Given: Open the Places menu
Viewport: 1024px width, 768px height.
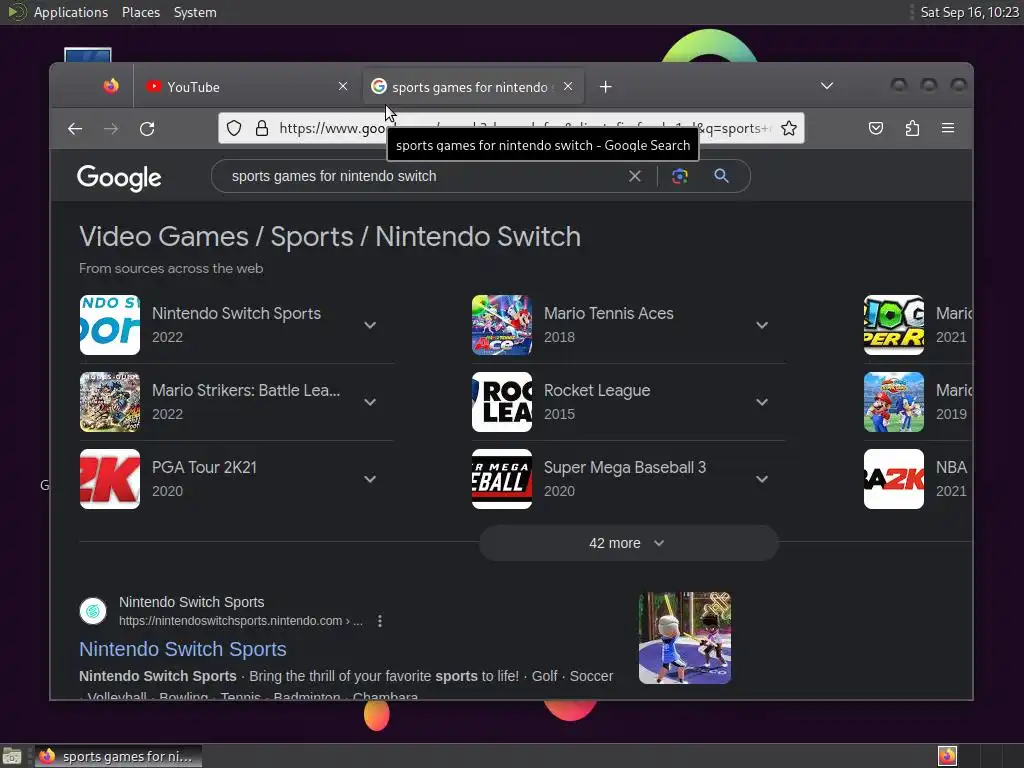Looking at the screenshot, I should point(140,12).
